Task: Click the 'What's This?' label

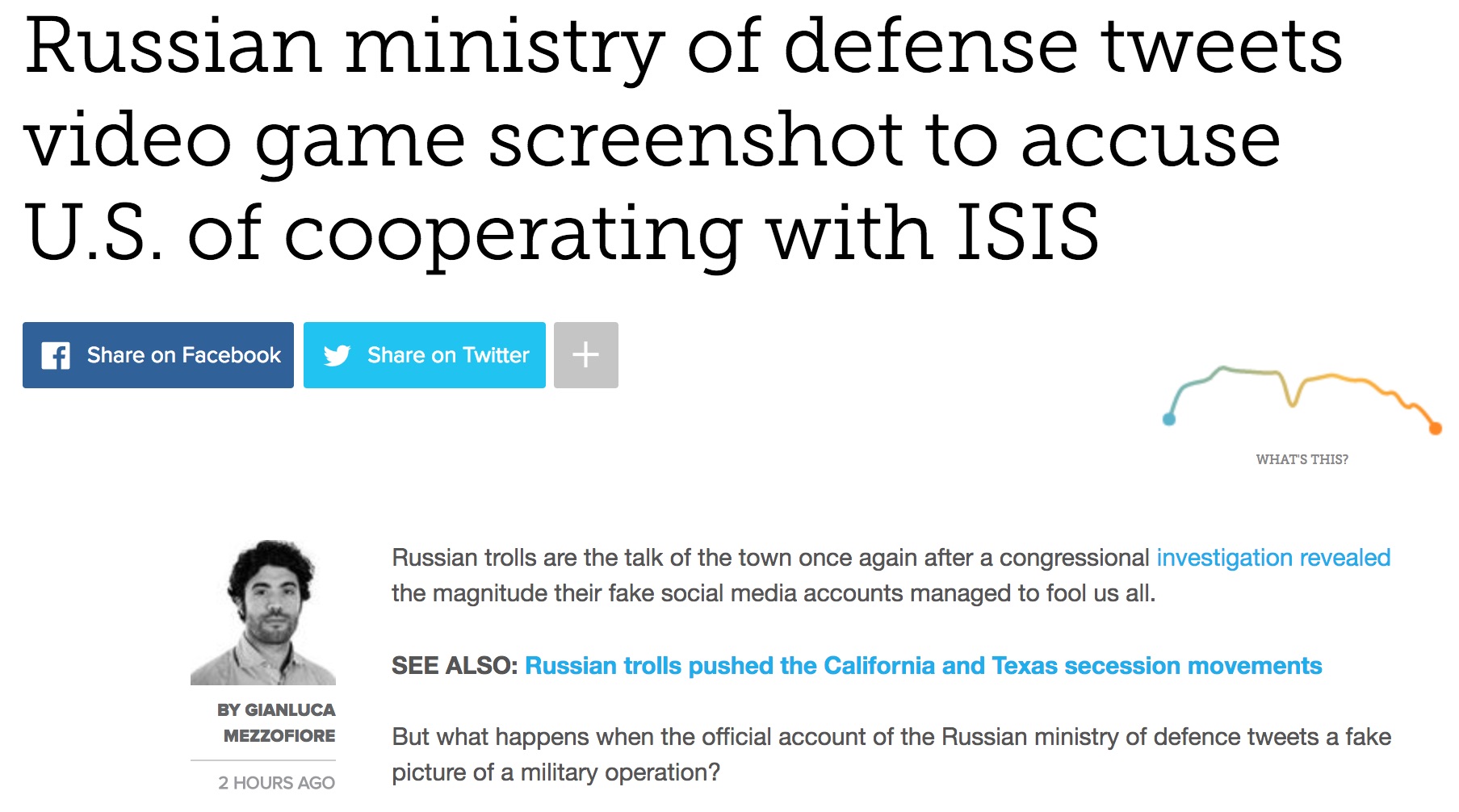Action: (x=1302, y=459)
